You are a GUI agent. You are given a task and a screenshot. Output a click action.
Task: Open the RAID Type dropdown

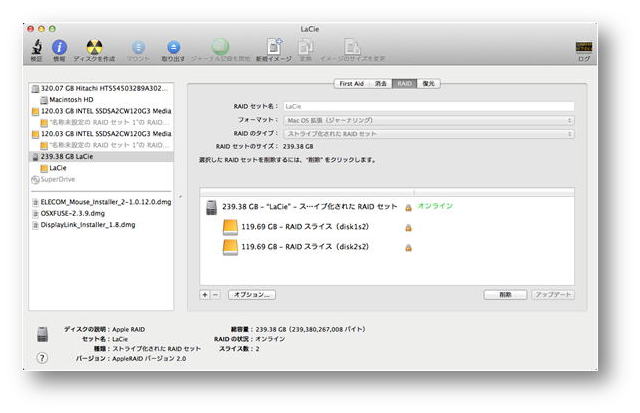click(x=429, y=134)
